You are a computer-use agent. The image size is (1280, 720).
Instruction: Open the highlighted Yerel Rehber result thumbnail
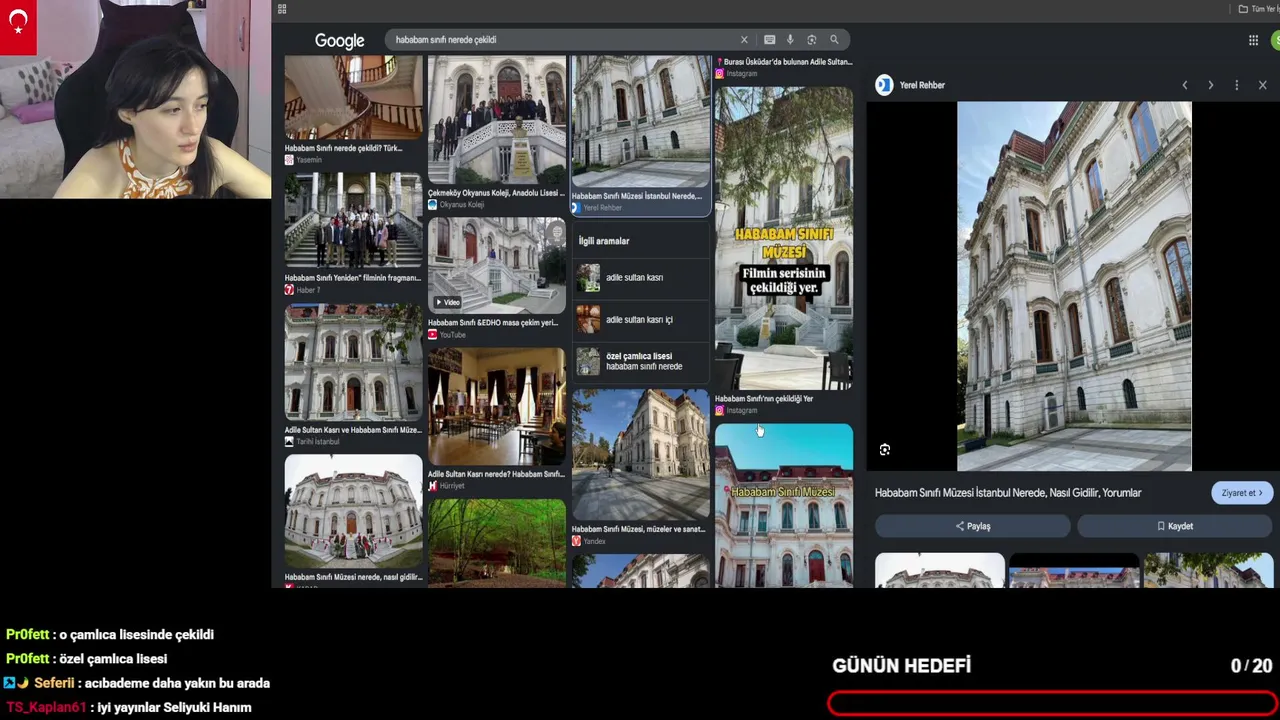[641, 121]
